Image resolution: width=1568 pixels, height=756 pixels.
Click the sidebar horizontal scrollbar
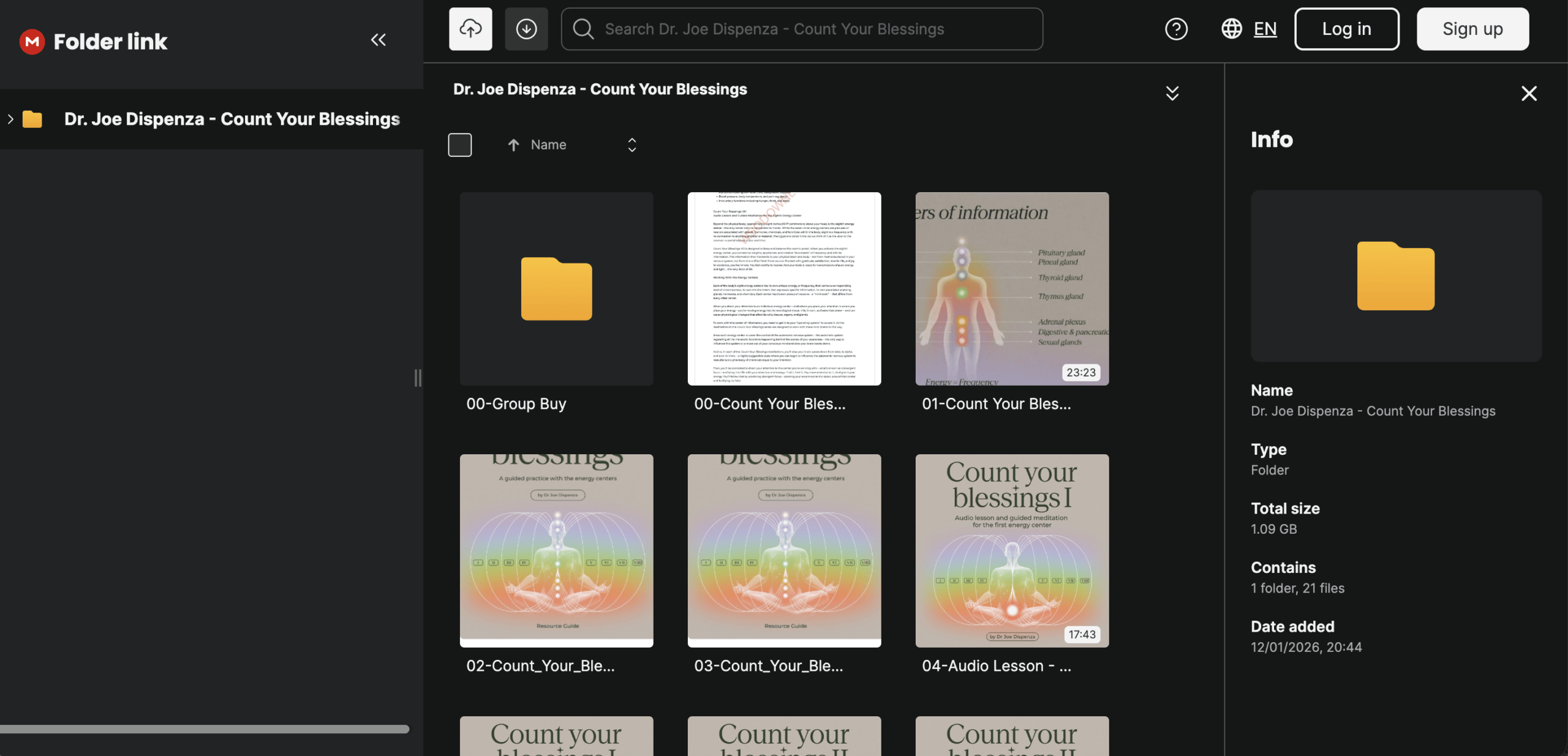click(x=205, y=729)
